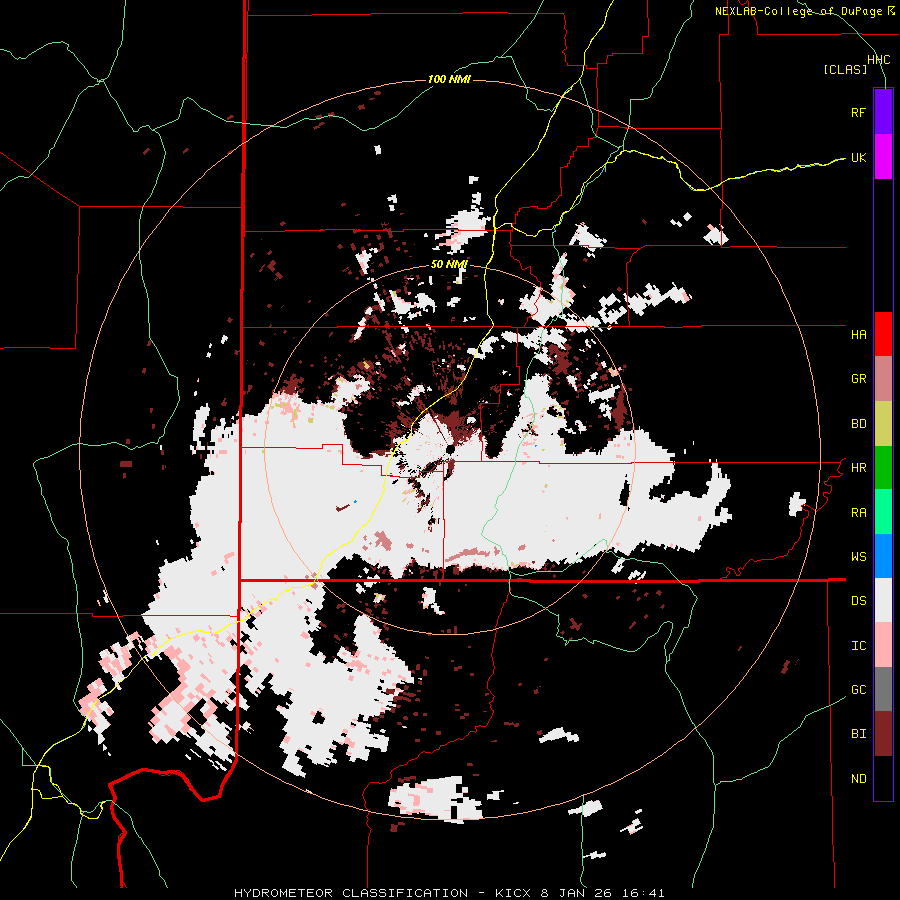Select the GC gray legend swatch
This screenshot has height=900, width=900.
(883, 689)
